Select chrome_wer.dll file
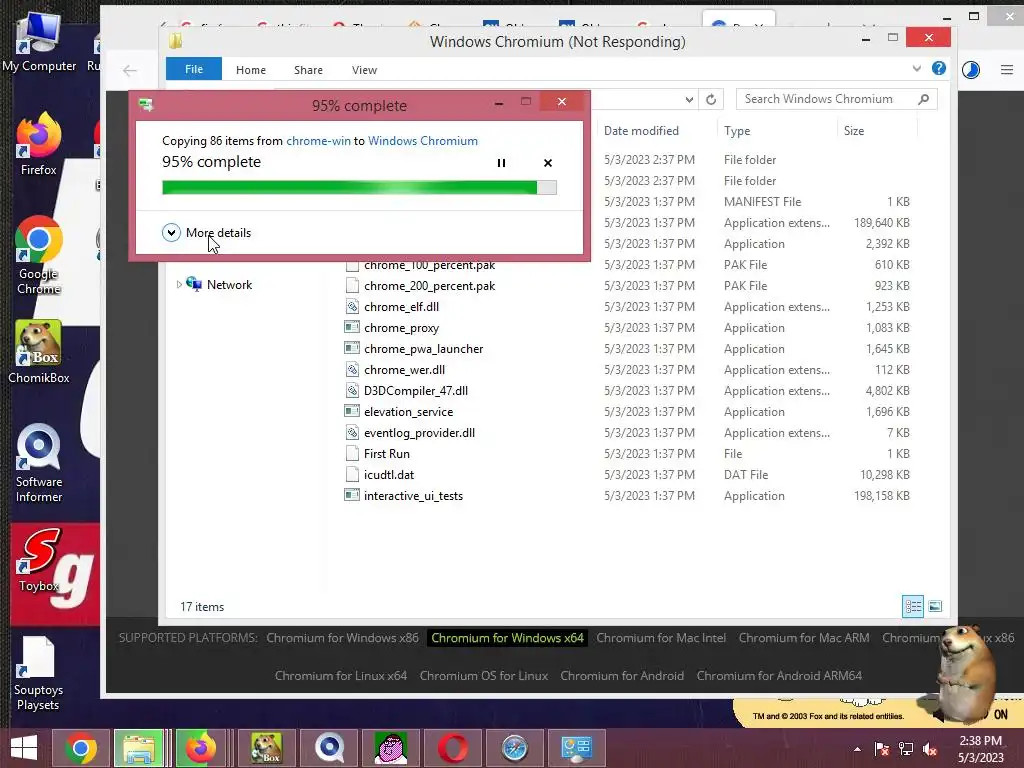This screenshot has width=1024, height=768. 404,370
